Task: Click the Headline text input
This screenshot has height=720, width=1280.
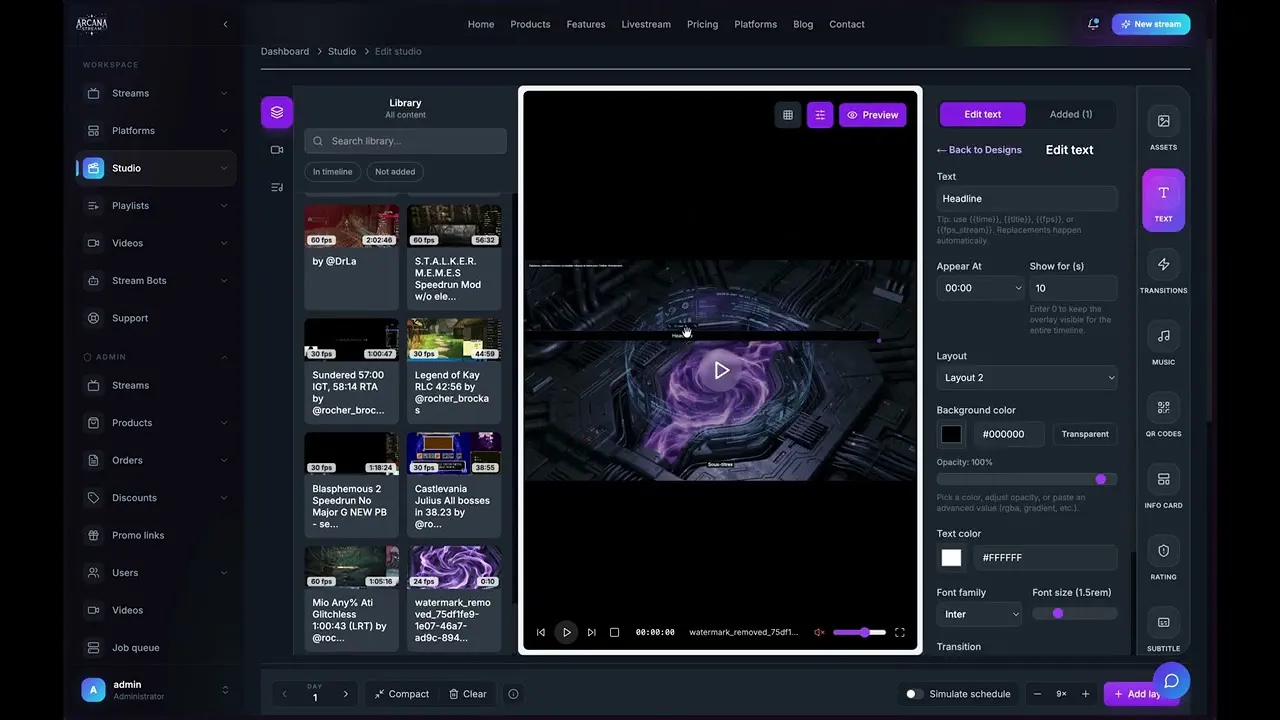Action: tap(1027, 198)
